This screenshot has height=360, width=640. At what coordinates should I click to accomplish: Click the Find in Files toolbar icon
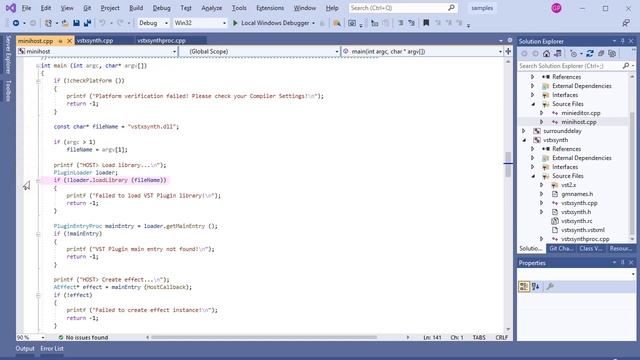pos(337,23)
